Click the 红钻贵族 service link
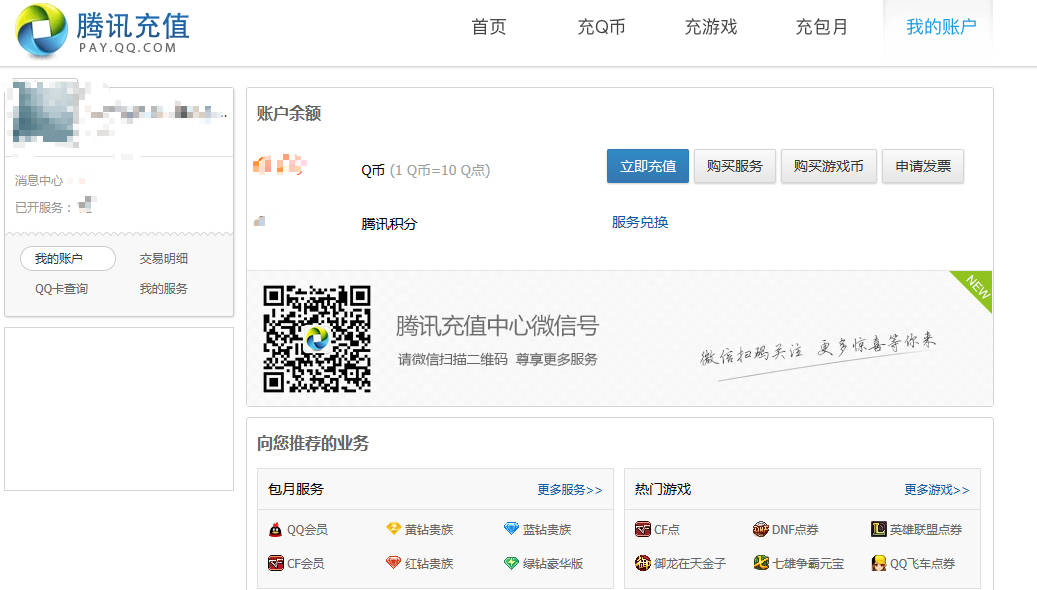The width and height of the screenshot is (1037, 590). coord(429,564)
